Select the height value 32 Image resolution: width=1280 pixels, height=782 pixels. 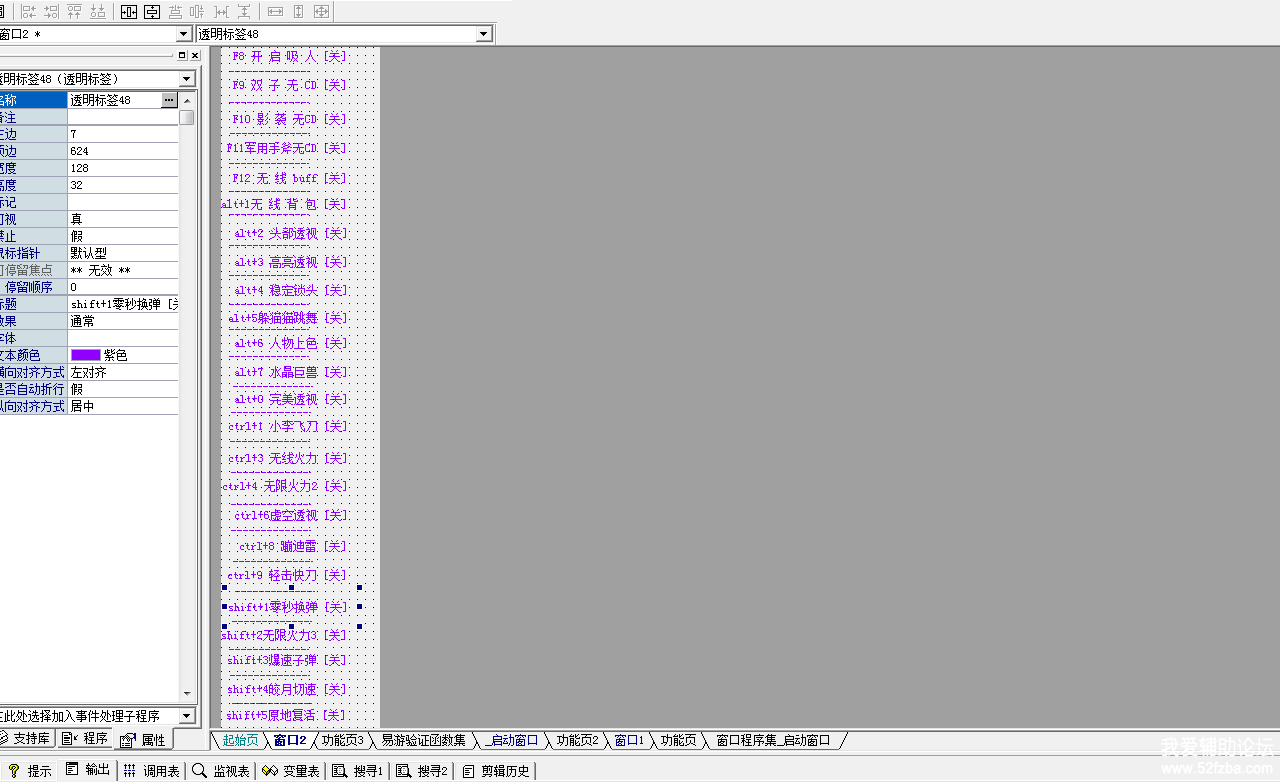pyautogui.click(x=123, y=185)
